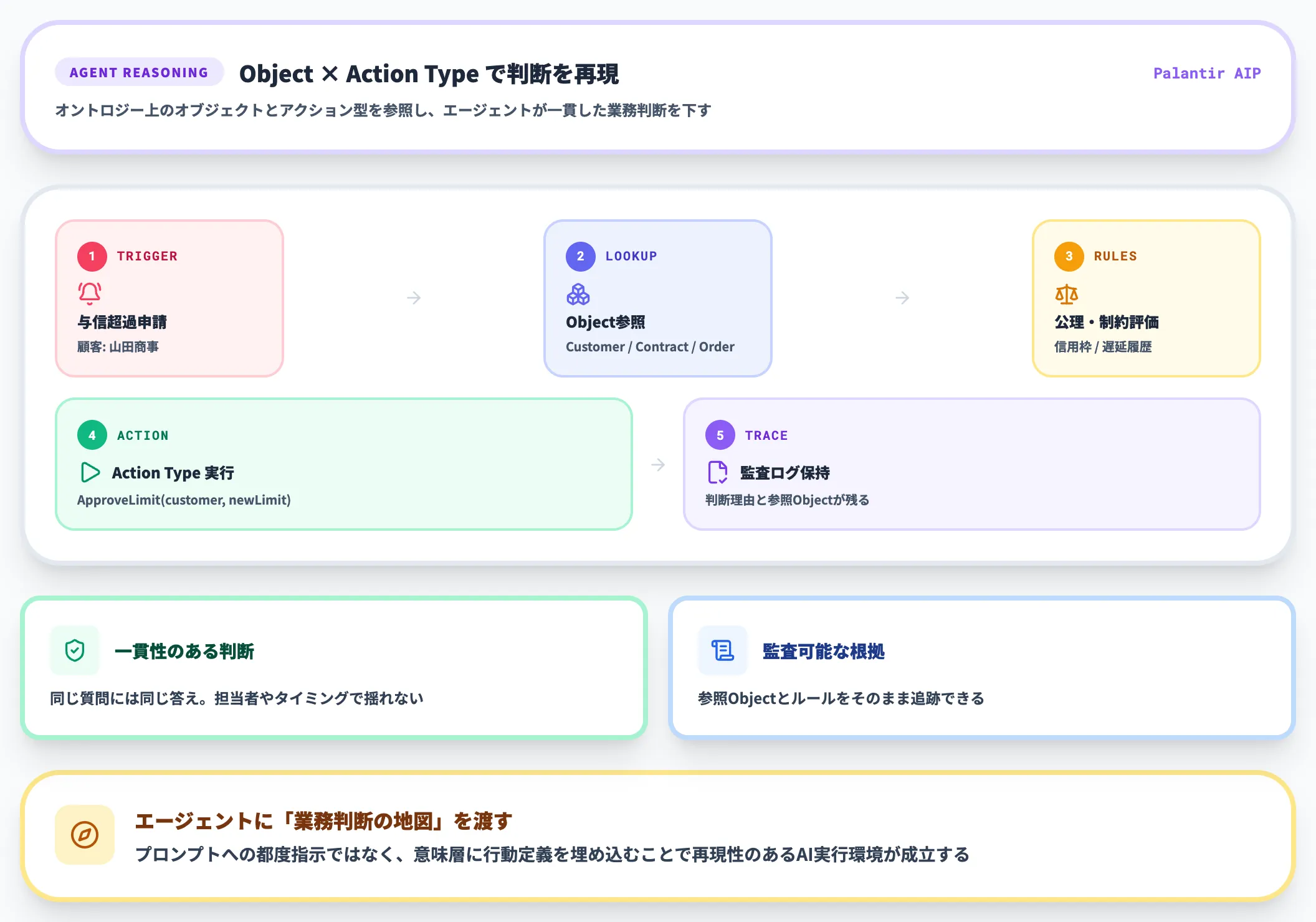Expand the arrow between ACTION and TRACE
Image resolution: width=1316 pixels, height=922 pixels.
point(659,464)
